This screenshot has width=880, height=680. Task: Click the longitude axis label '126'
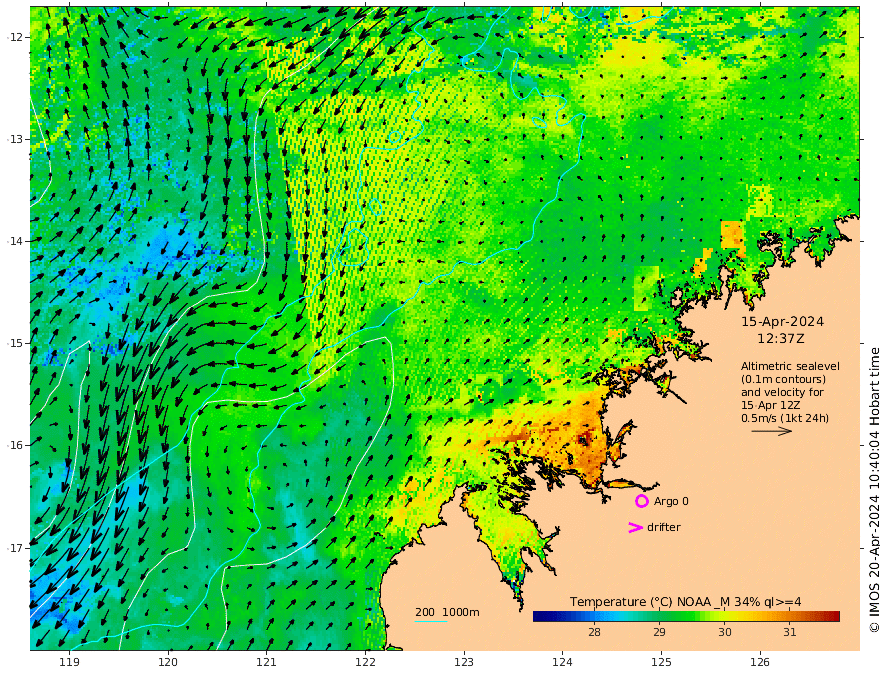760,662
